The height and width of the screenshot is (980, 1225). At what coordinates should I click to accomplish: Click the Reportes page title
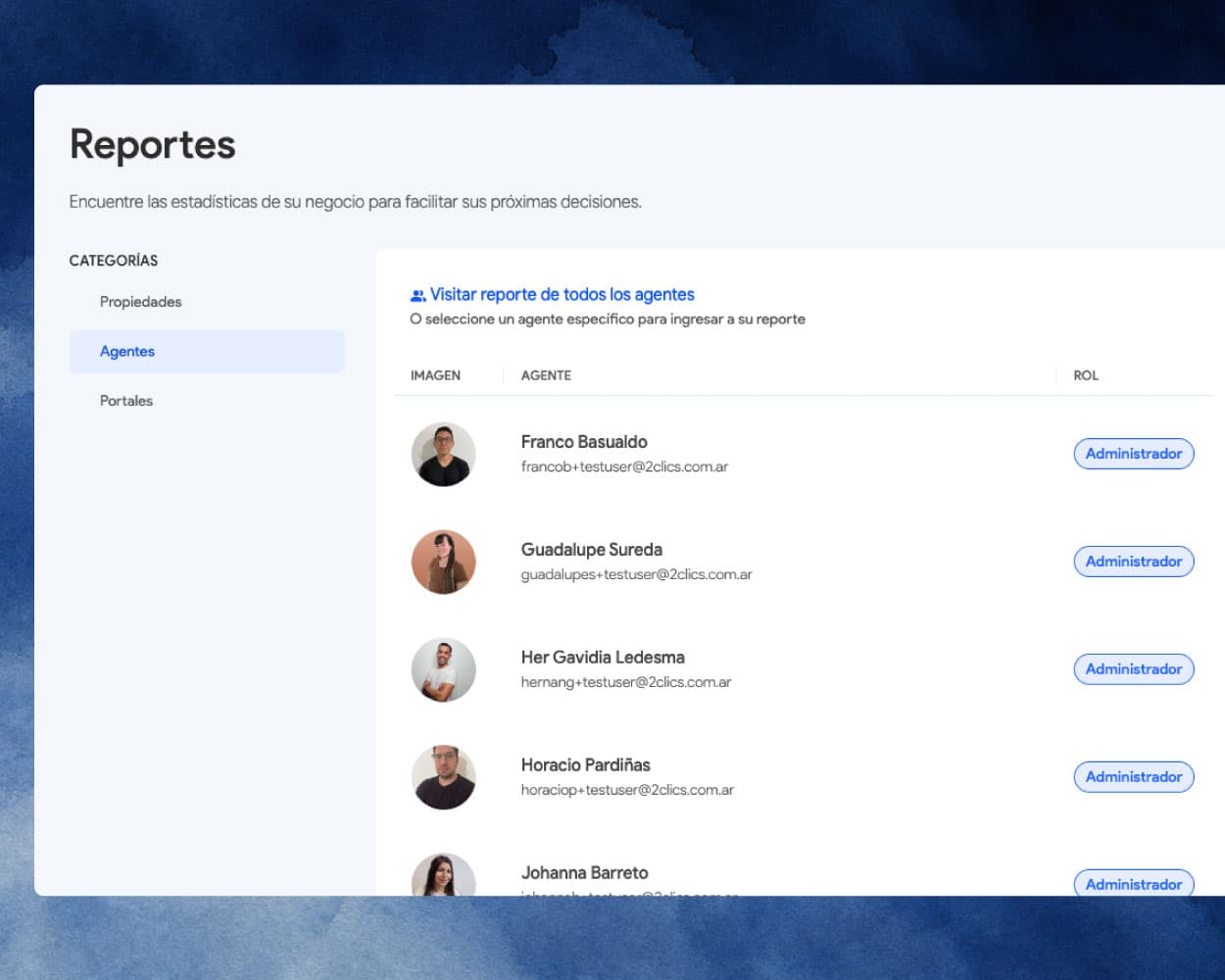[x=153, y=145]
